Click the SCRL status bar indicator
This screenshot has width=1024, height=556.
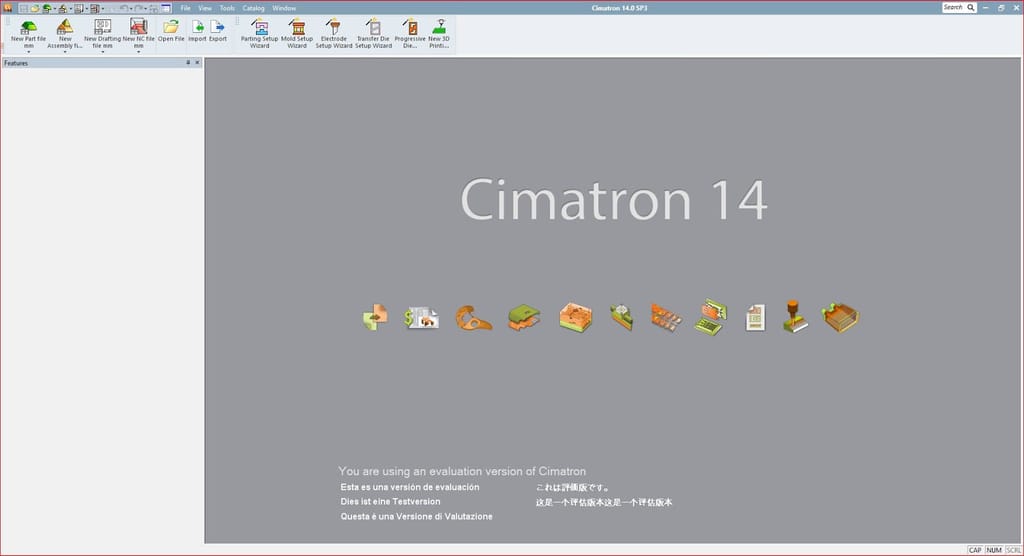point(1013,550)
